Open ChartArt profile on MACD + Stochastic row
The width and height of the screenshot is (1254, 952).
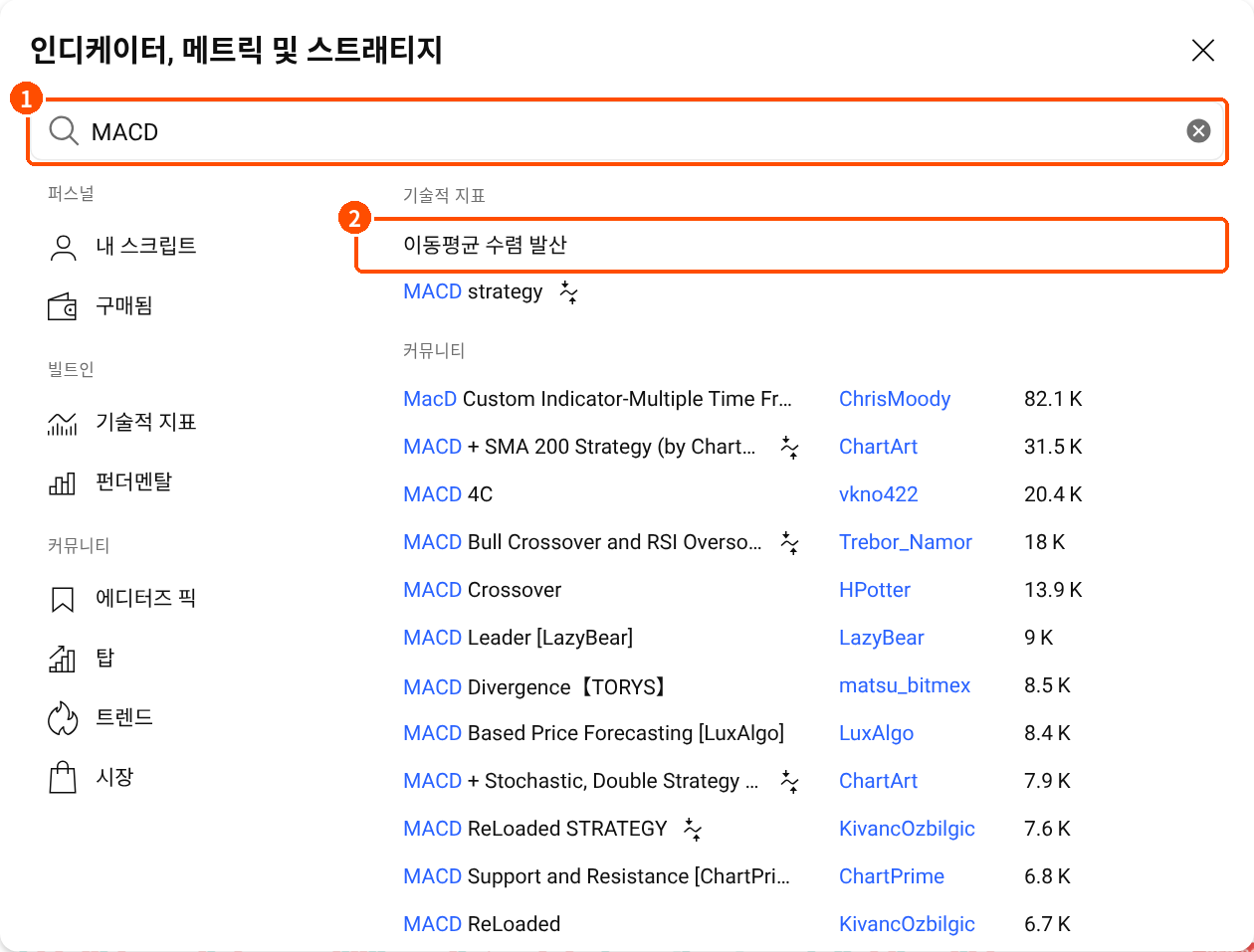click(x=878, y=781)
